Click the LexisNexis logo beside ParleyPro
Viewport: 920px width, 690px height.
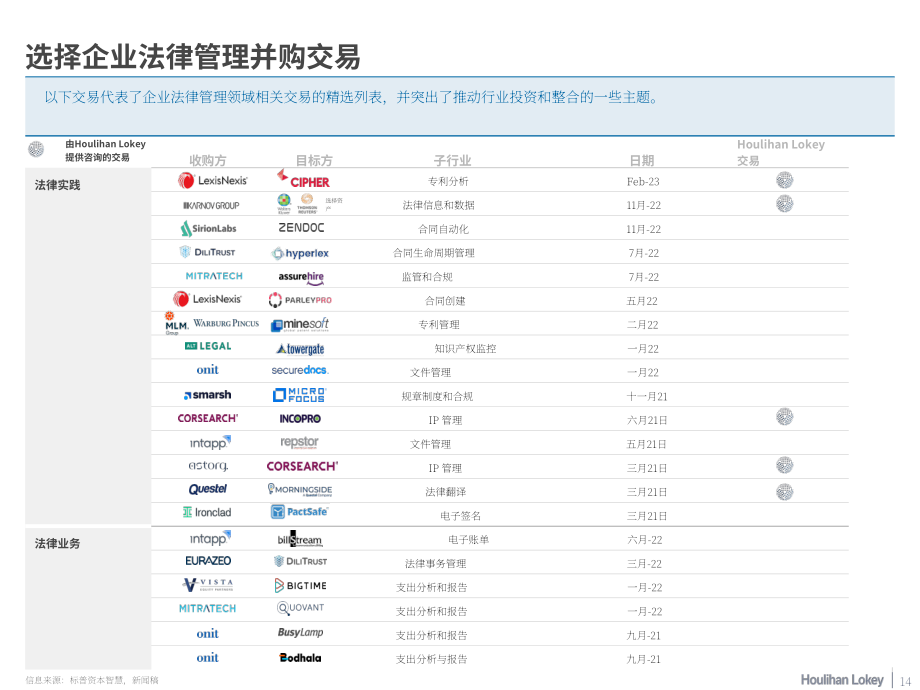(x=207, y=299)
